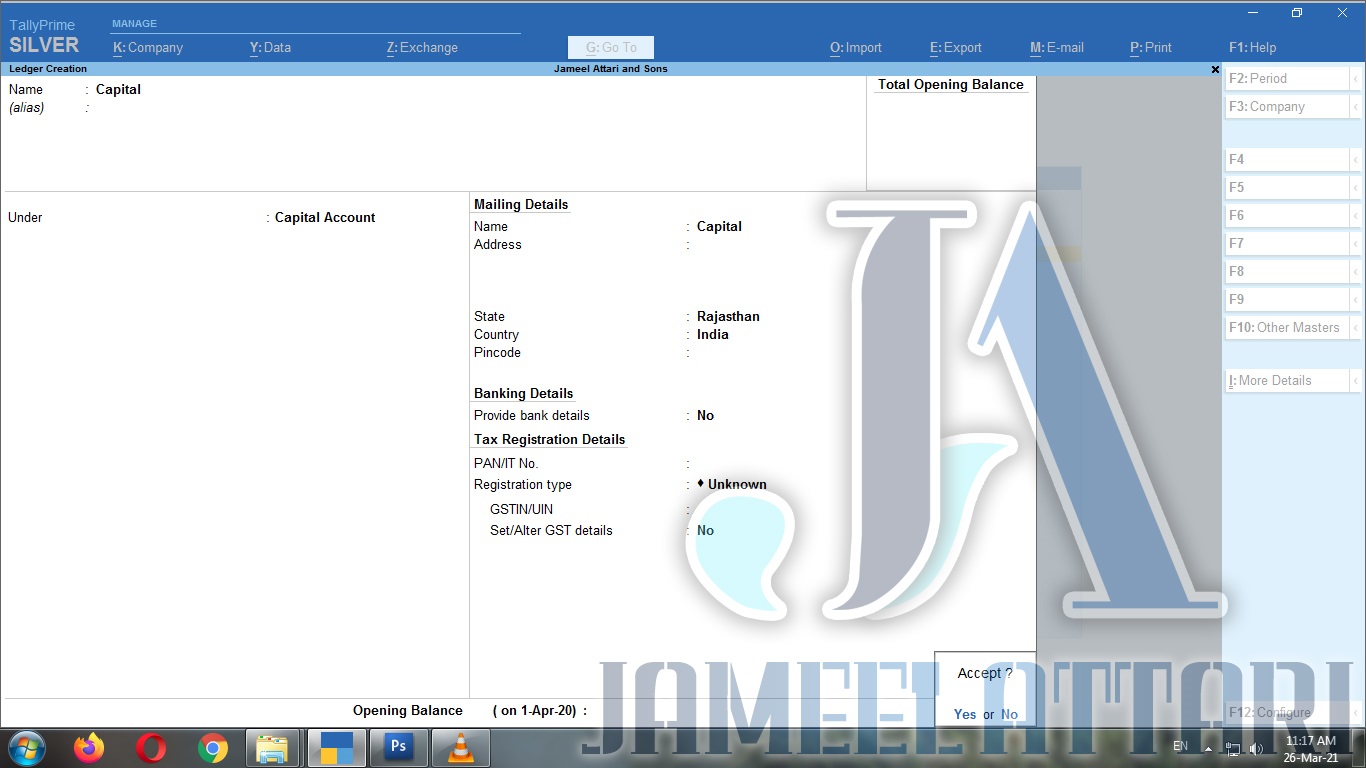
Task: Open the P: Print menu
Action: (x=1151, y=47)
